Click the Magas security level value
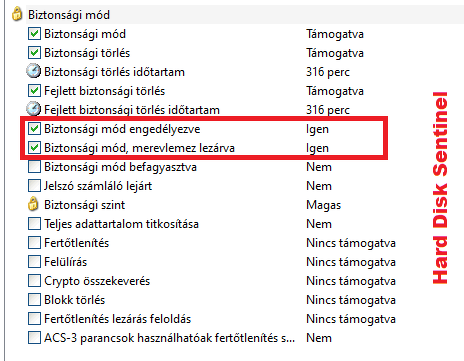This screenshot has height=361, width=464. (x=324, y=205)
